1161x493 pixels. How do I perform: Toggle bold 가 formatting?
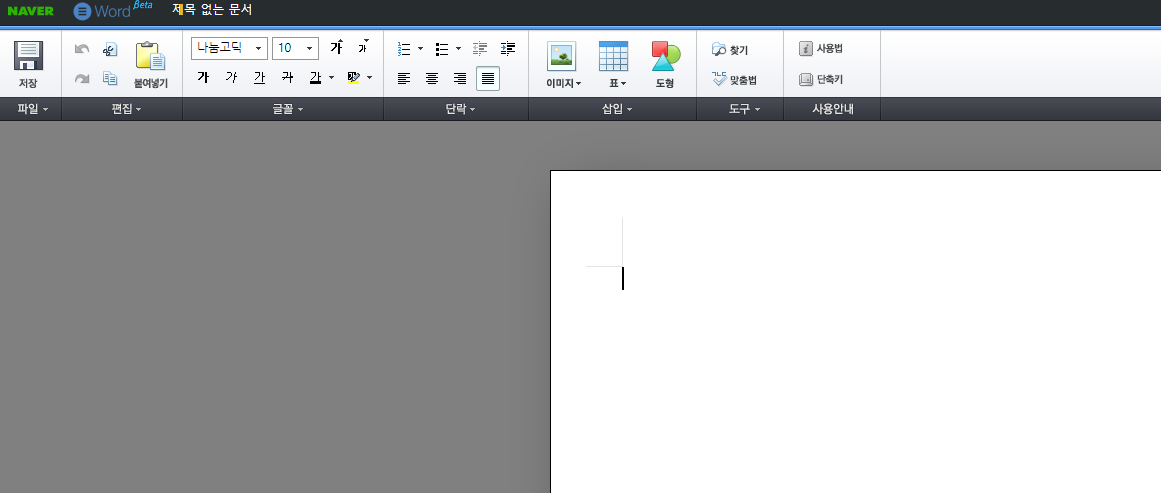coord(203,77)
